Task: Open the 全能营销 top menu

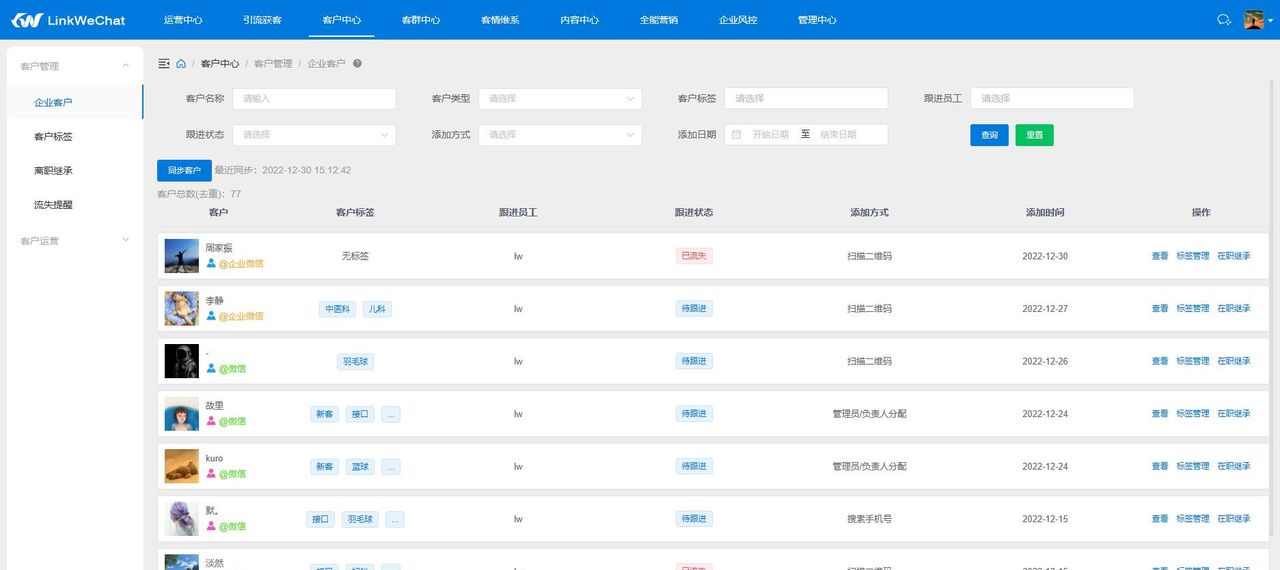Action: coord(658,20)
